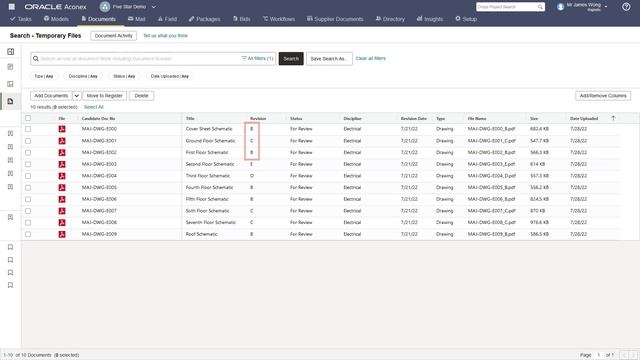640x360 pixels.
Task: Click the Ground Floor Schematic title cell
Action: (211, 141)
